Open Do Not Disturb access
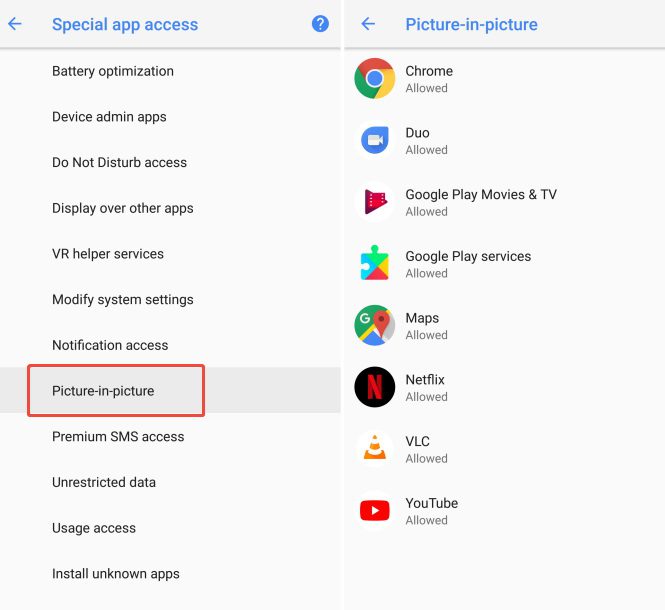Viewport: 665px width, 610px height. [170, 162]
